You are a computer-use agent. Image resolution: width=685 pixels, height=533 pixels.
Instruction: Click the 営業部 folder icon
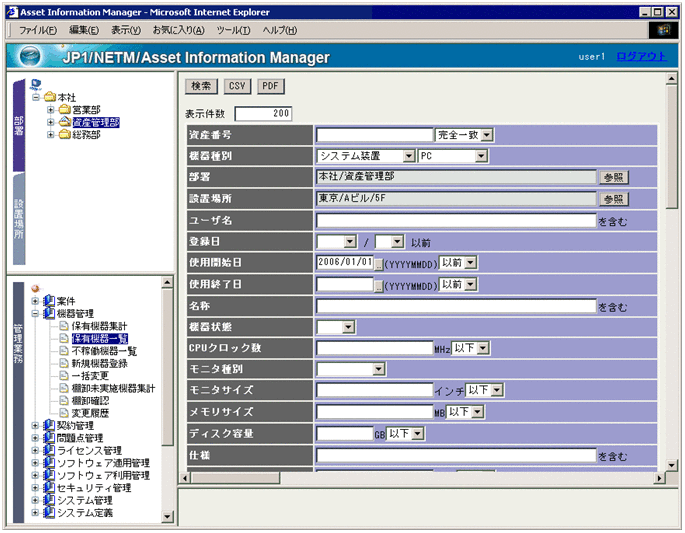click(64, 109)
